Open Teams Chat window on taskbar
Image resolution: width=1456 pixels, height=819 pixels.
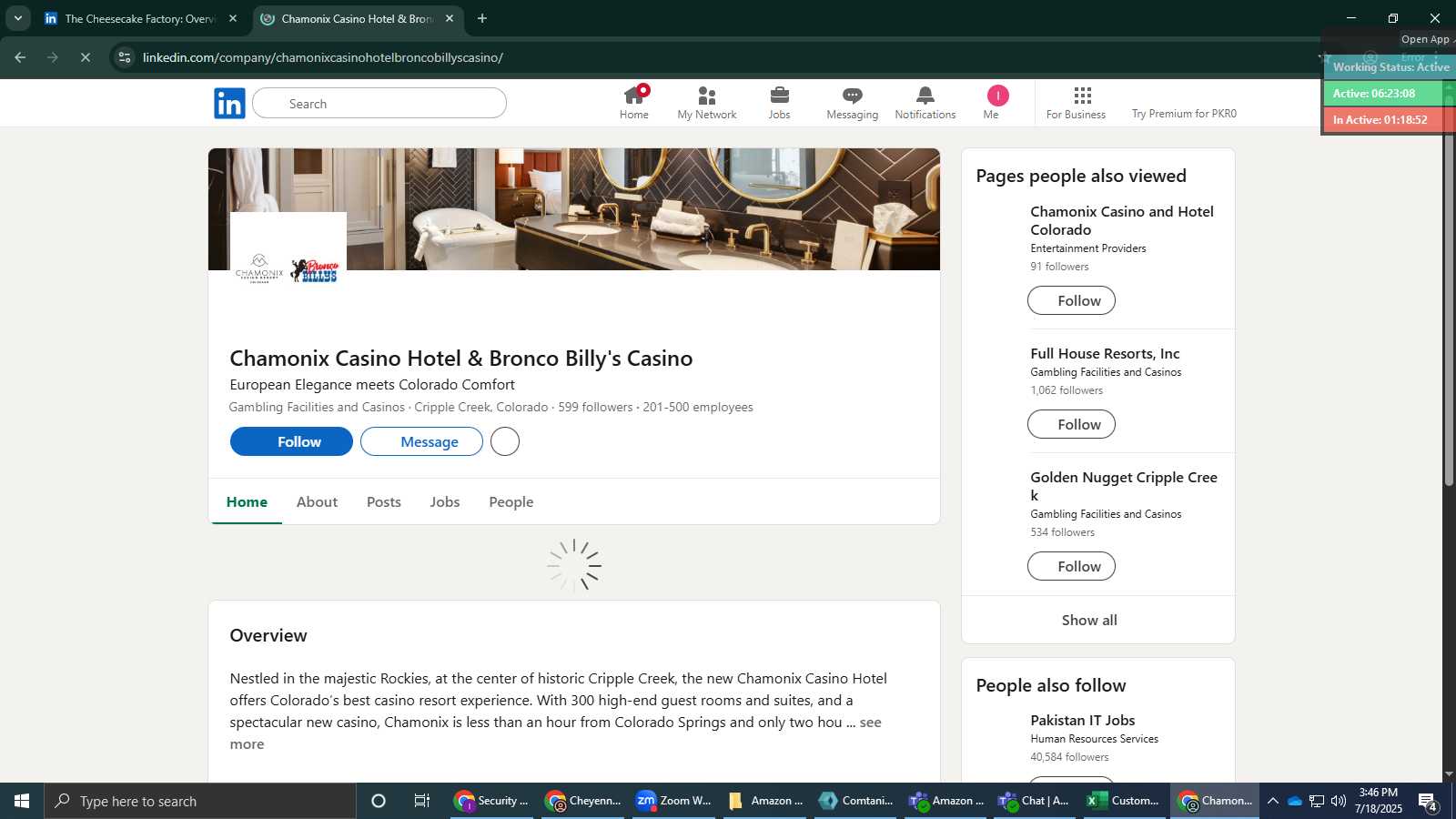coord(1034,801)
